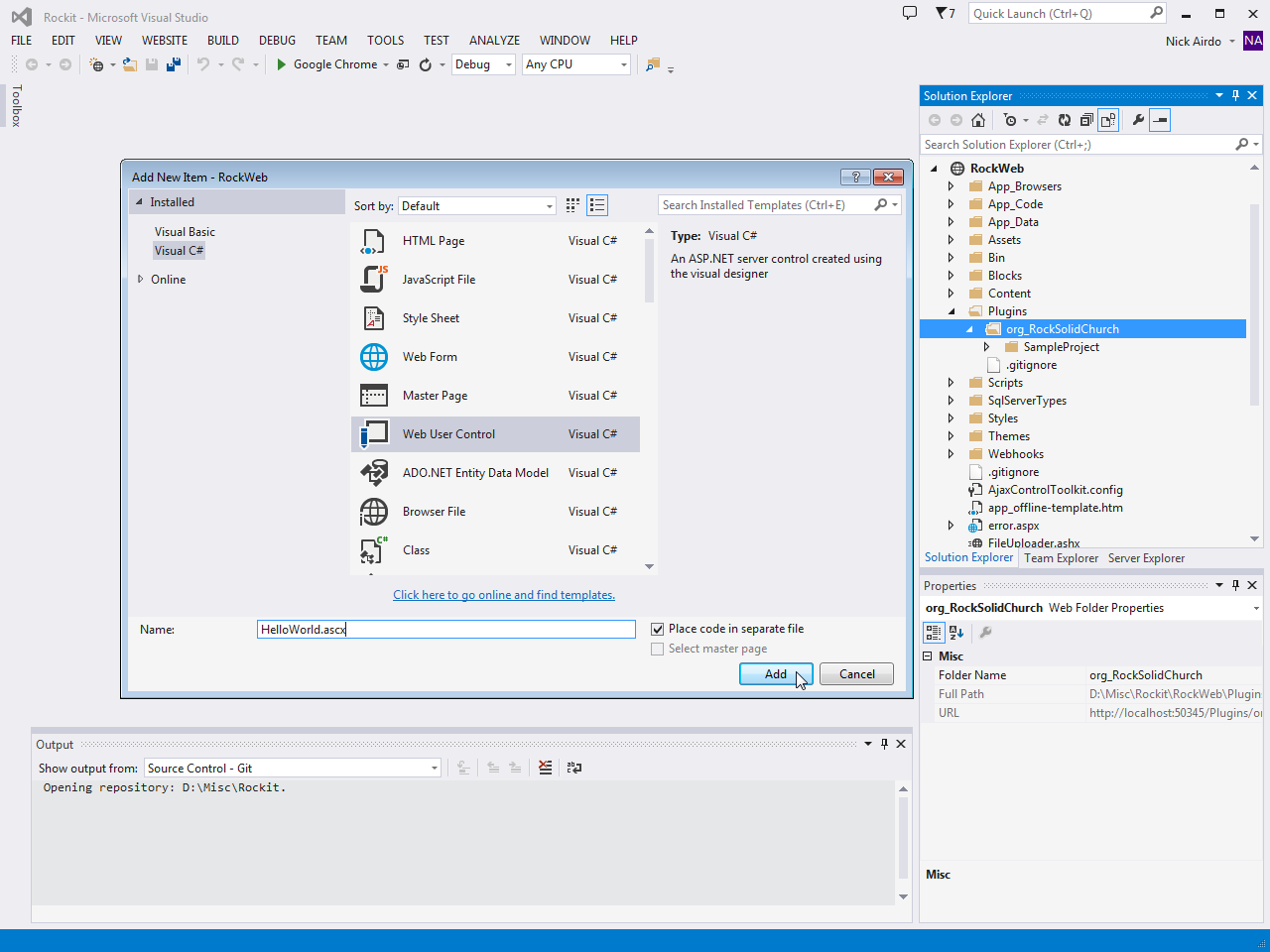Click the Save All toolbar icon

(174, 64)
